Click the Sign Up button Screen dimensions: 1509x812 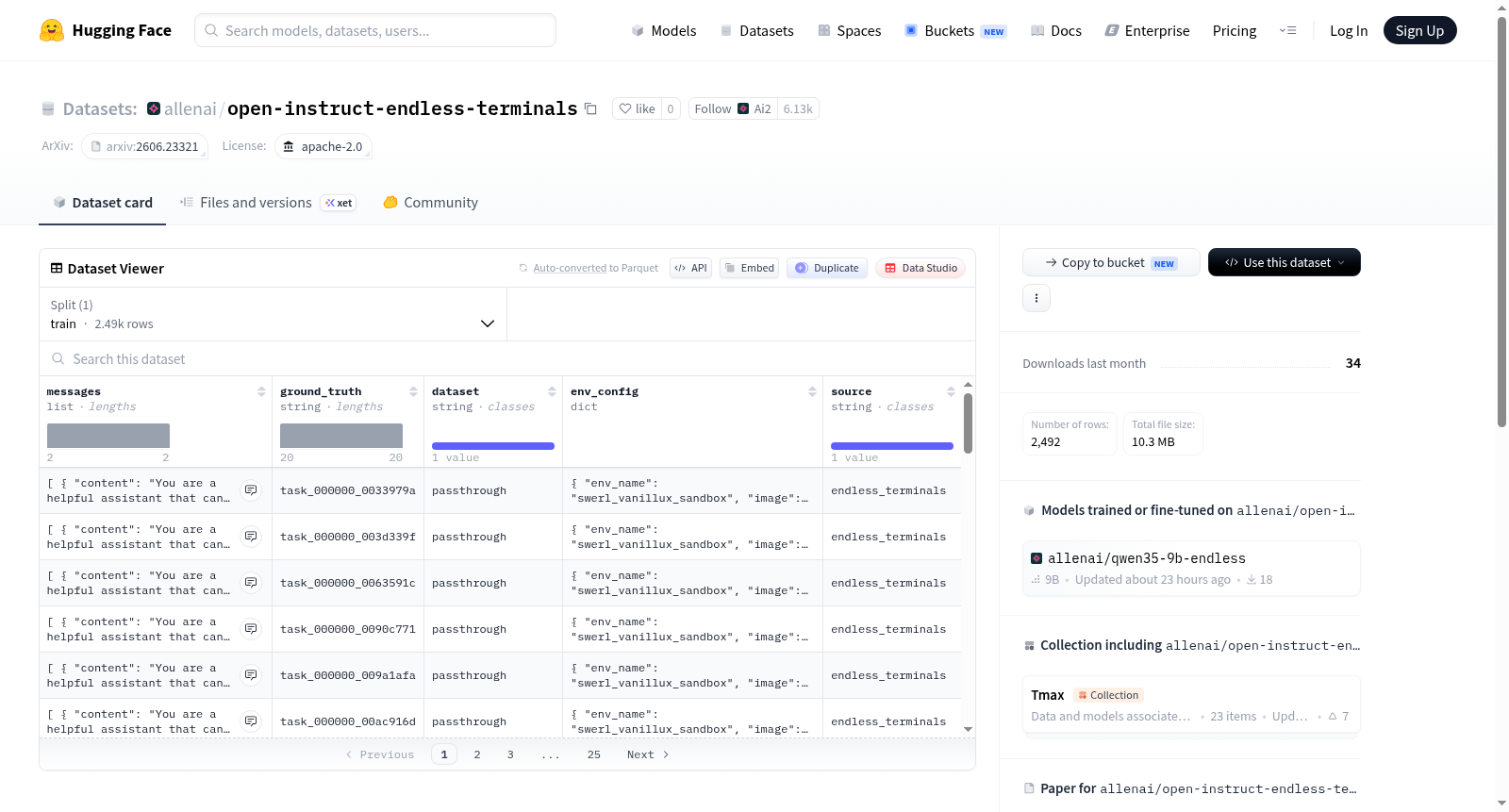(x=1420, y=30)
